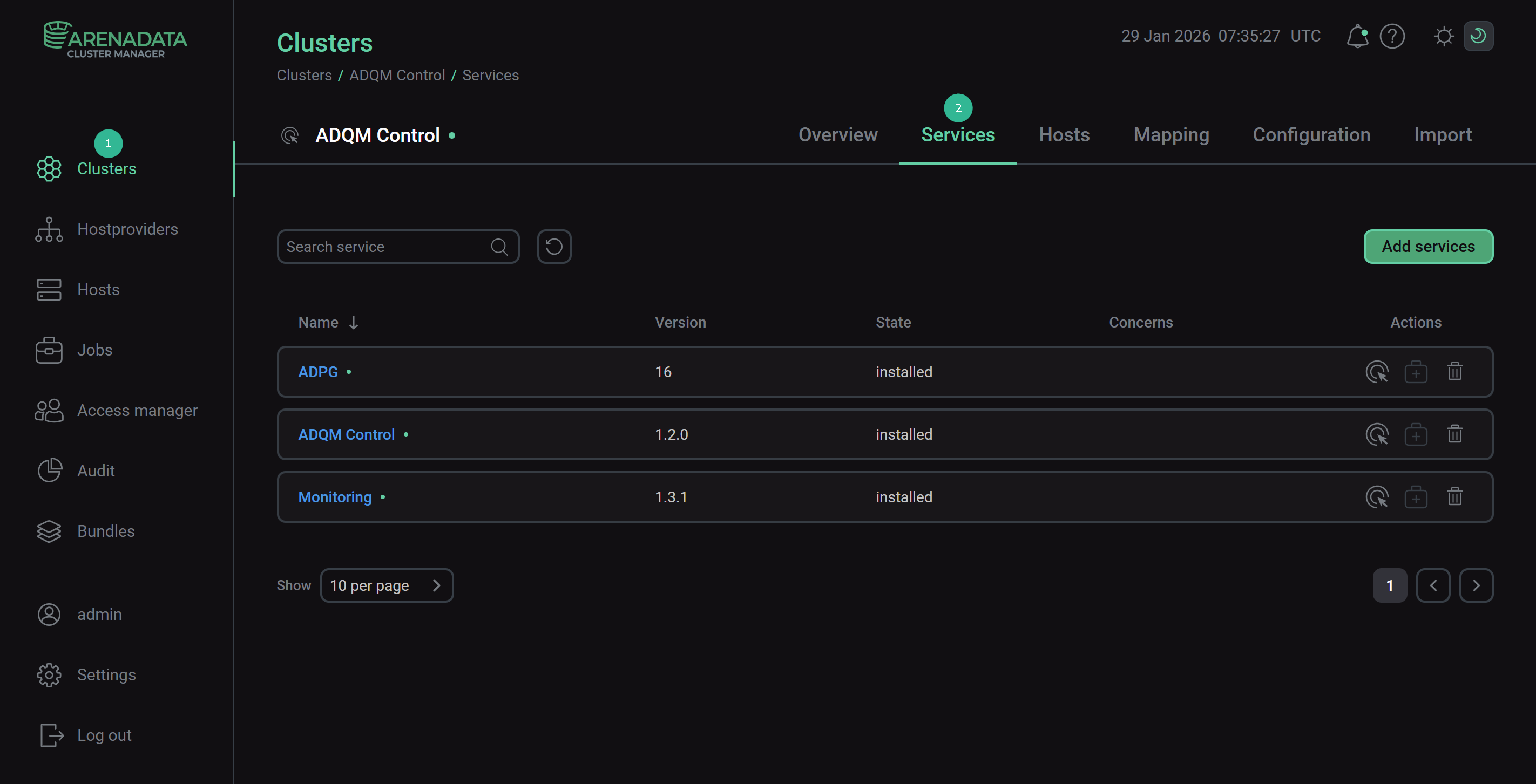
Task: Open Bundles from the sidebar icon
Action: 48,531
